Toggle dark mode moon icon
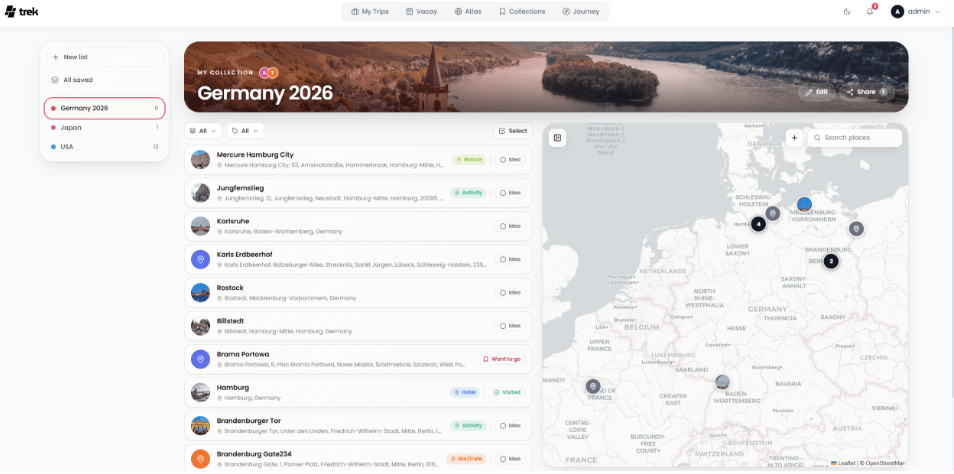The width and height of the screenshot is (954, 474). click(848, 12)
